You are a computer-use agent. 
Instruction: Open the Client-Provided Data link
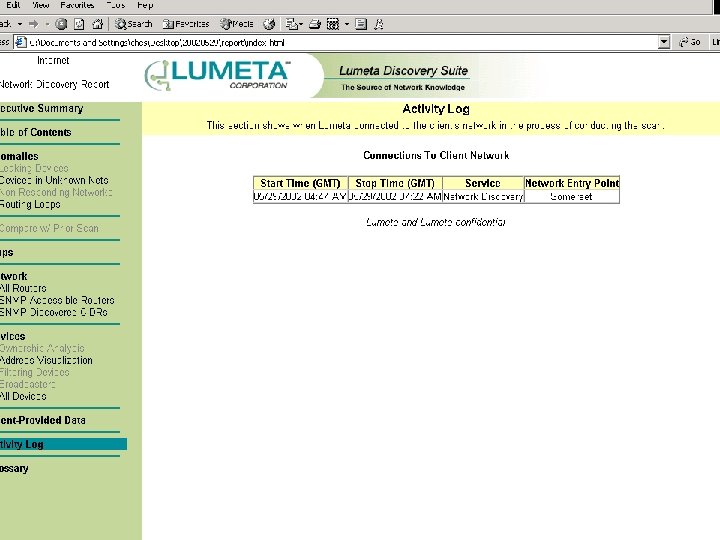[x=43, y=420]
